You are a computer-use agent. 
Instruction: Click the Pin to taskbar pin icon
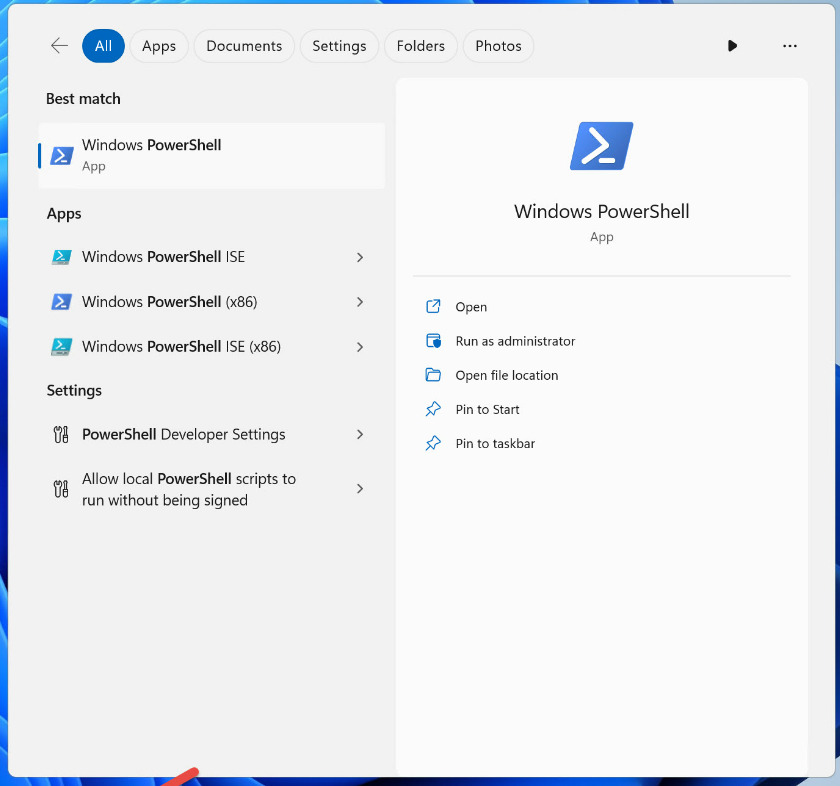[x=433, y=443]
